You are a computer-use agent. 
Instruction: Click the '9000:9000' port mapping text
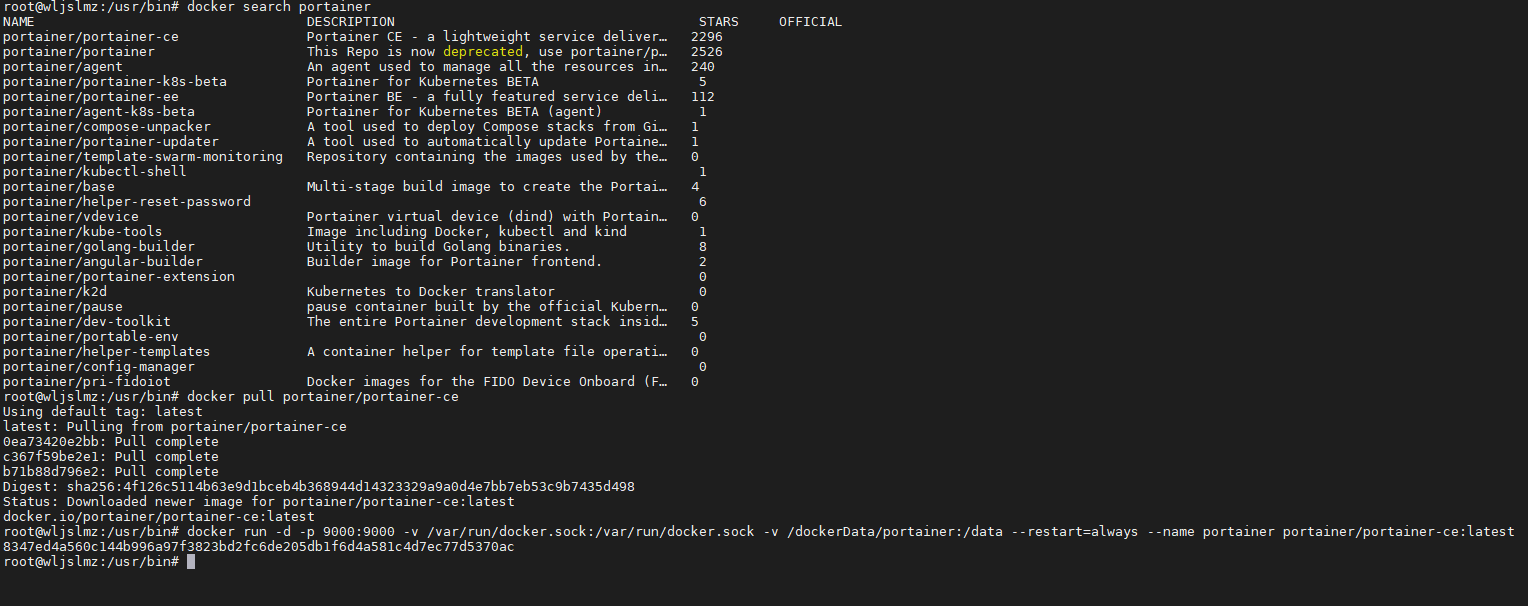359,531
